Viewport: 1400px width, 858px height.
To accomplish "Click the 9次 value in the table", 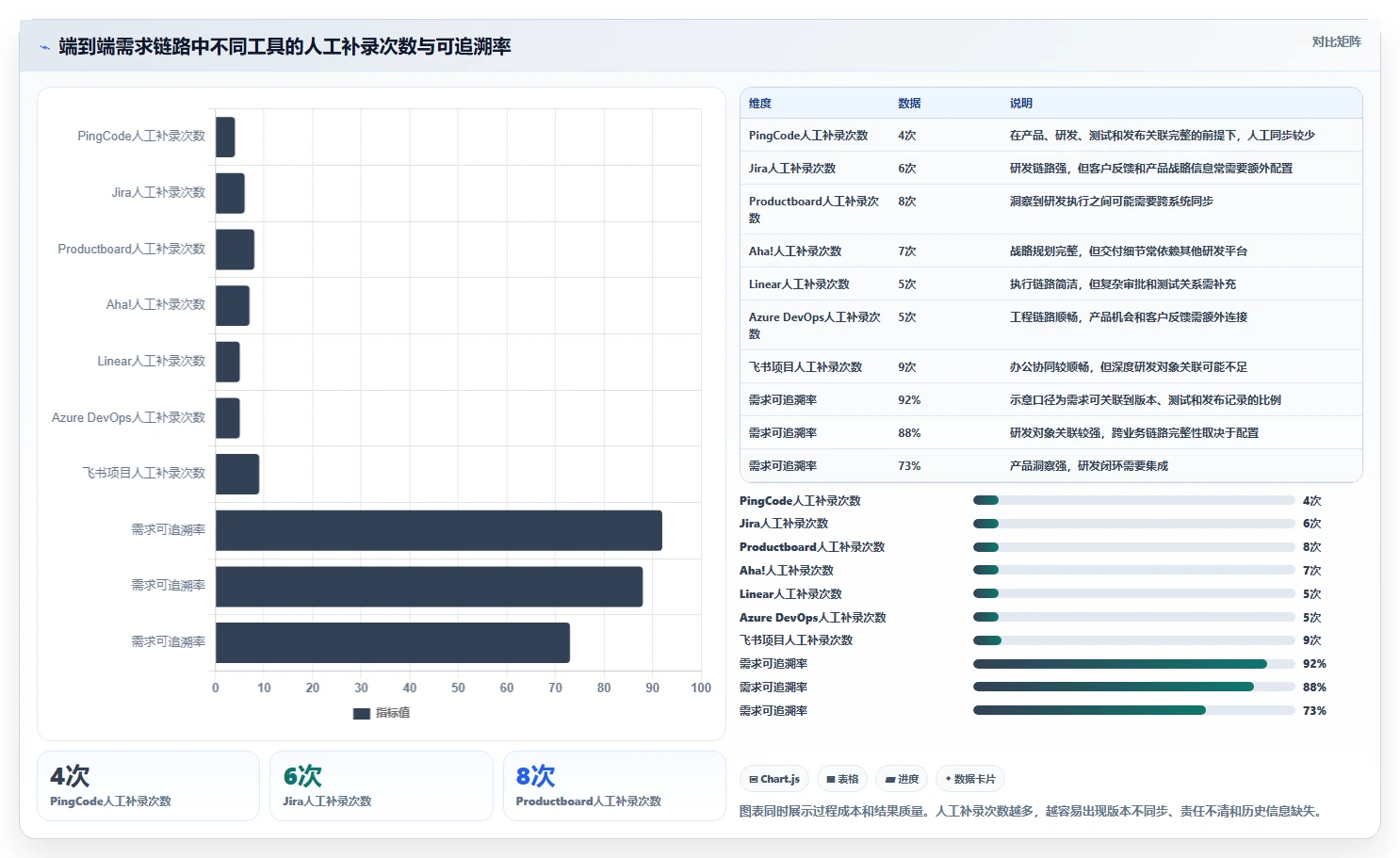I will pos(906,367).
